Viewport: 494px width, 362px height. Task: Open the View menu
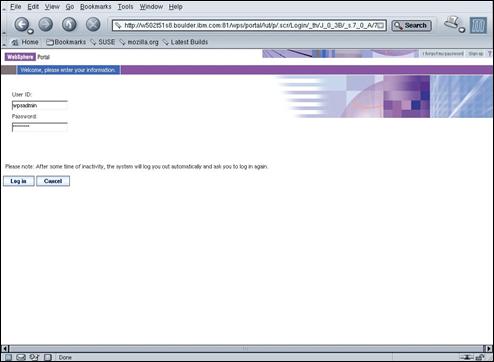pos(52,7)
